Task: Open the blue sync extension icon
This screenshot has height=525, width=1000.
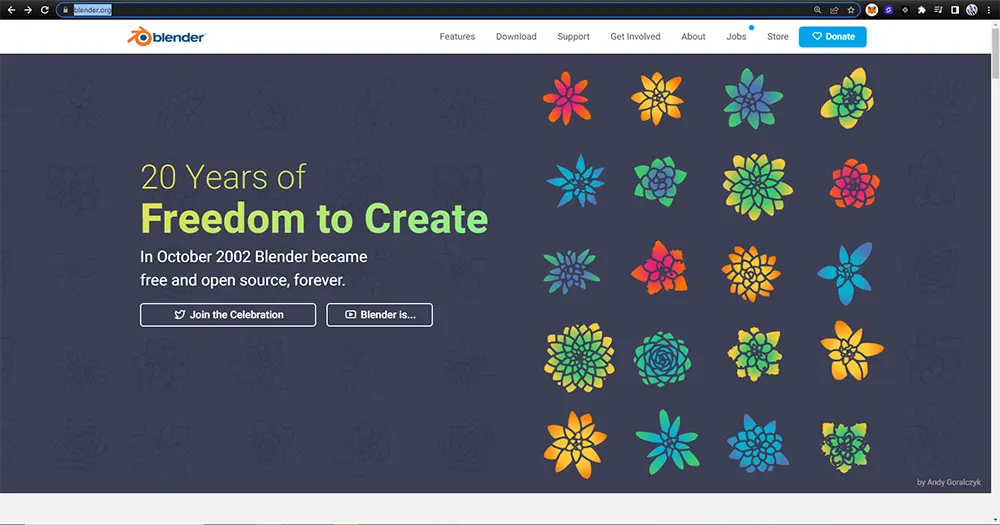Action: [888, 10]
